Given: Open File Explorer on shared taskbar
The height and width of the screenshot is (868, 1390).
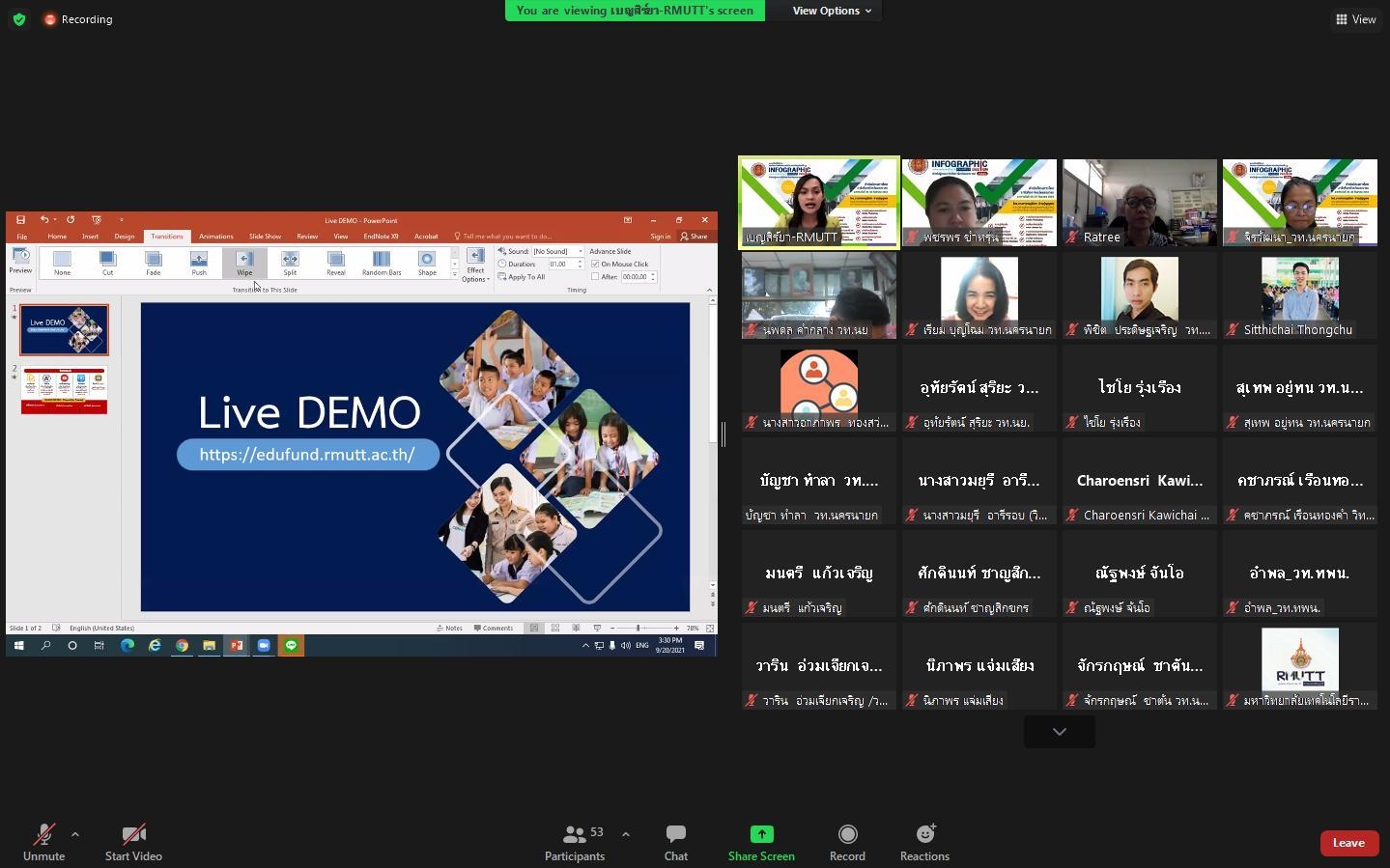Looking at the screenshot, I should click(209, 645).
